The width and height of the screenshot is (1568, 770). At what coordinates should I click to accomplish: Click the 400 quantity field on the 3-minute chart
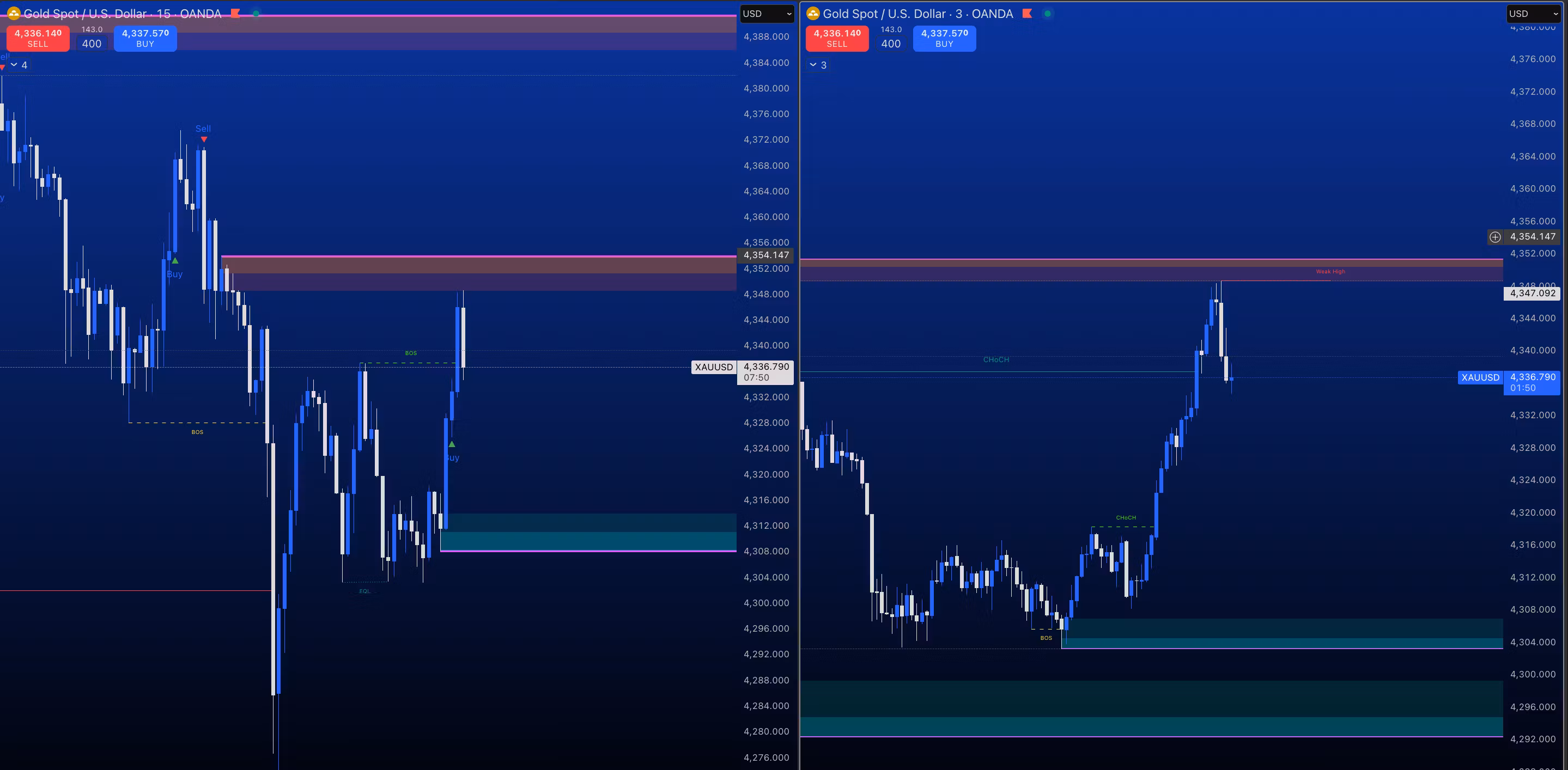891,44
